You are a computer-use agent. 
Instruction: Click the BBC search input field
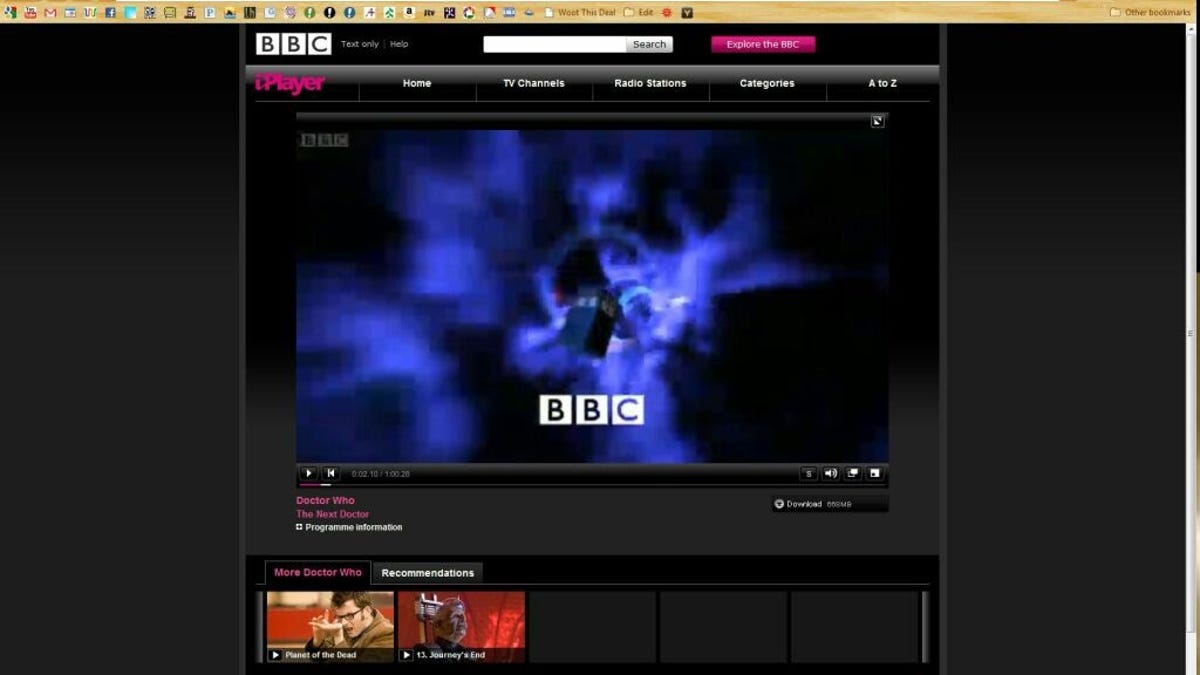[555, 44]
